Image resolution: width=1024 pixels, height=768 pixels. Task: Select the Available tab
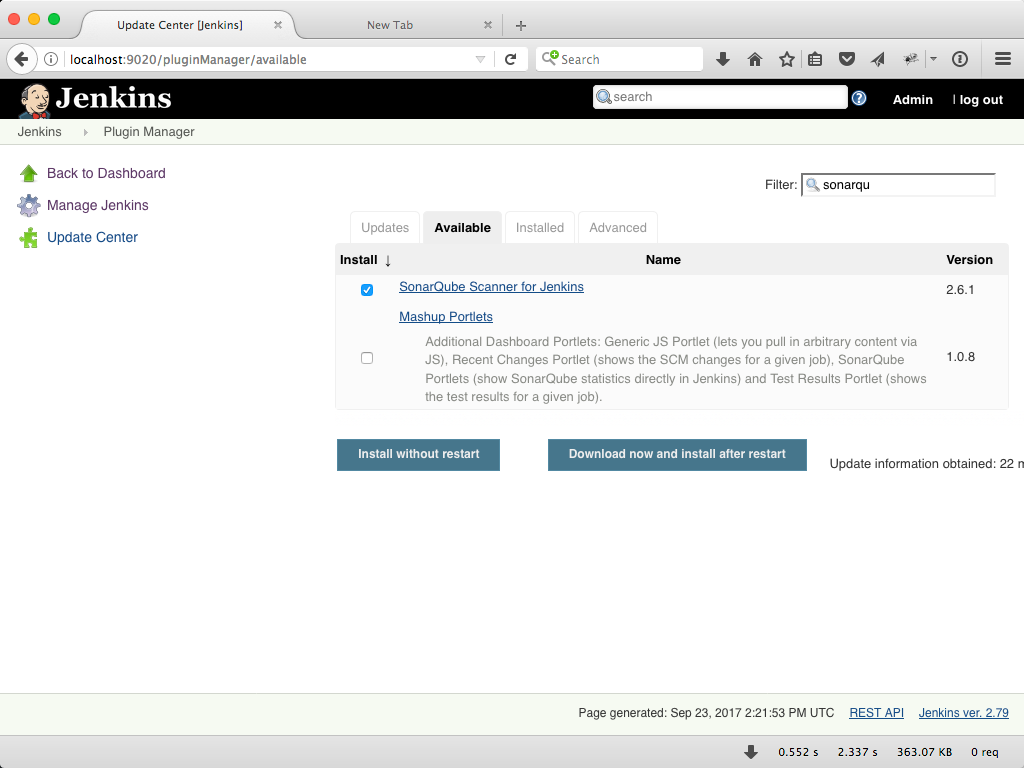462,227
